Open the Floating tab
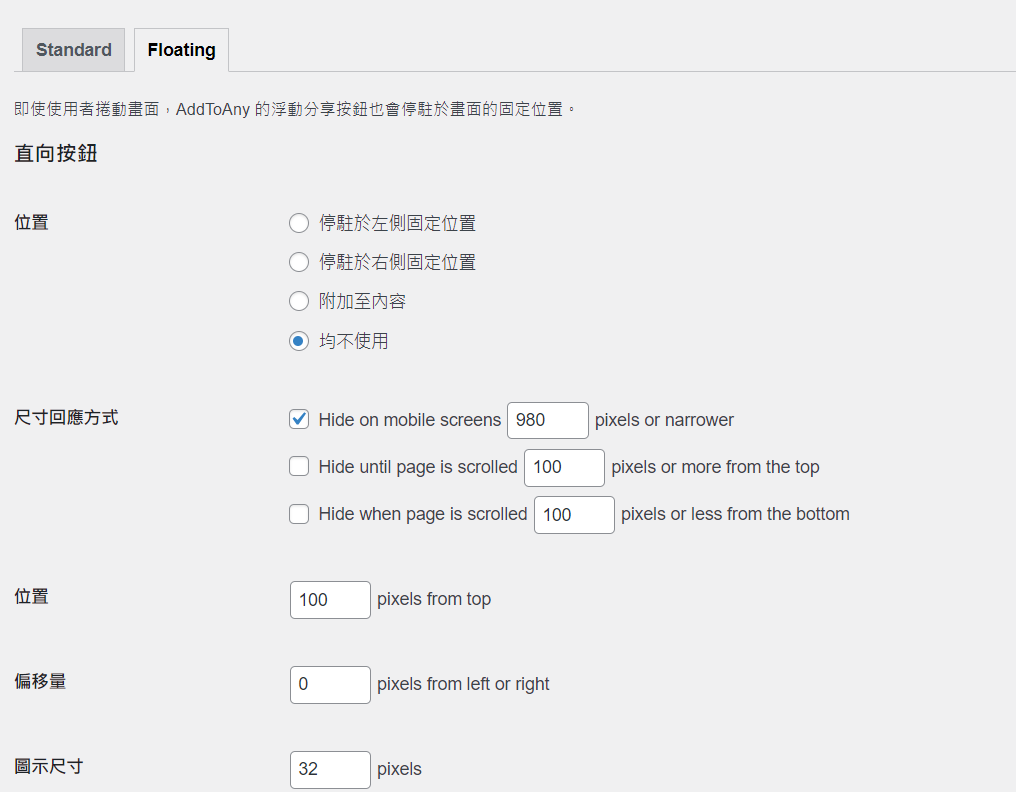 coord(181,50)
